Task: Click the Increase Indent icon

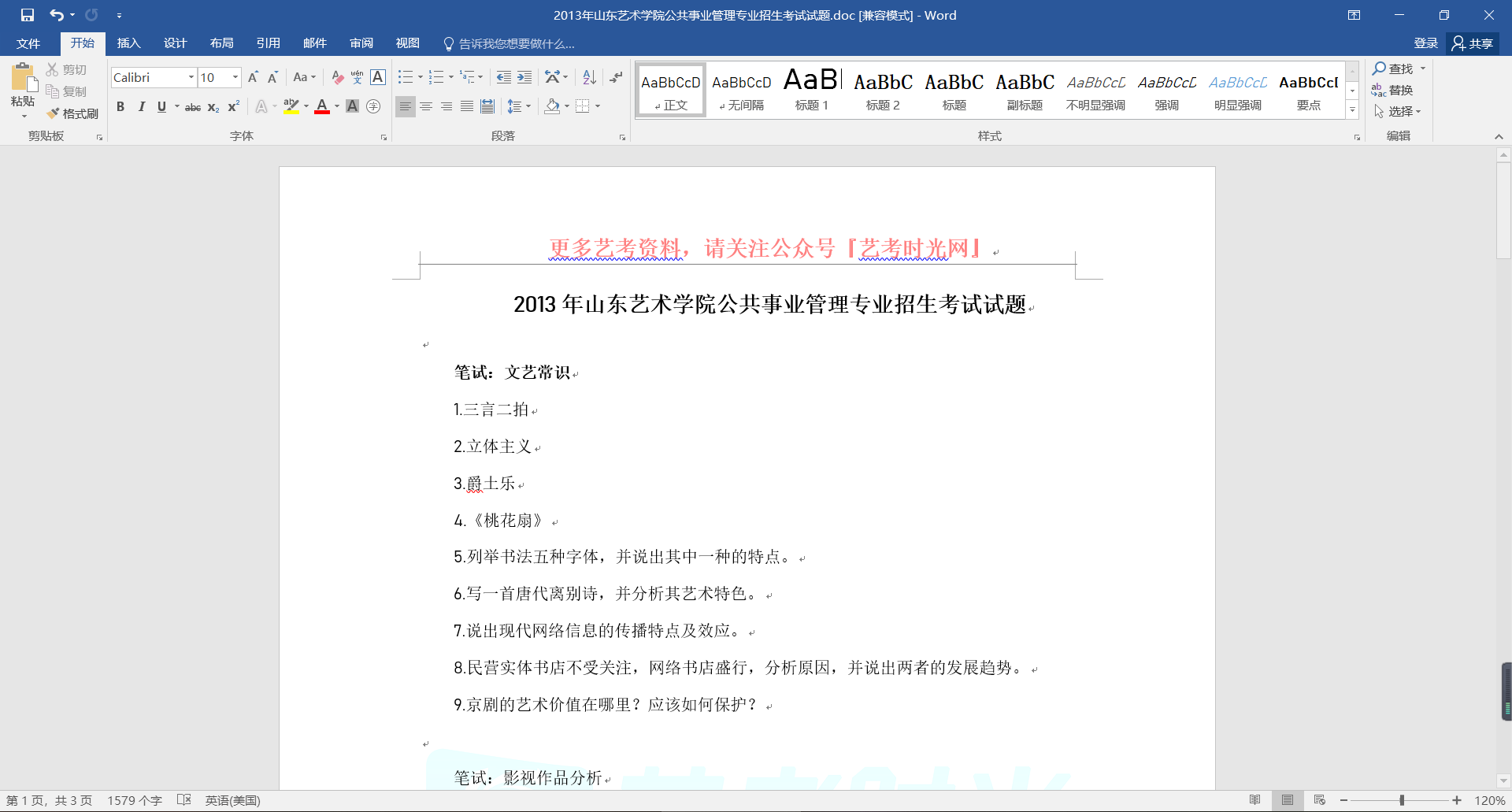Action: [524, 77]
